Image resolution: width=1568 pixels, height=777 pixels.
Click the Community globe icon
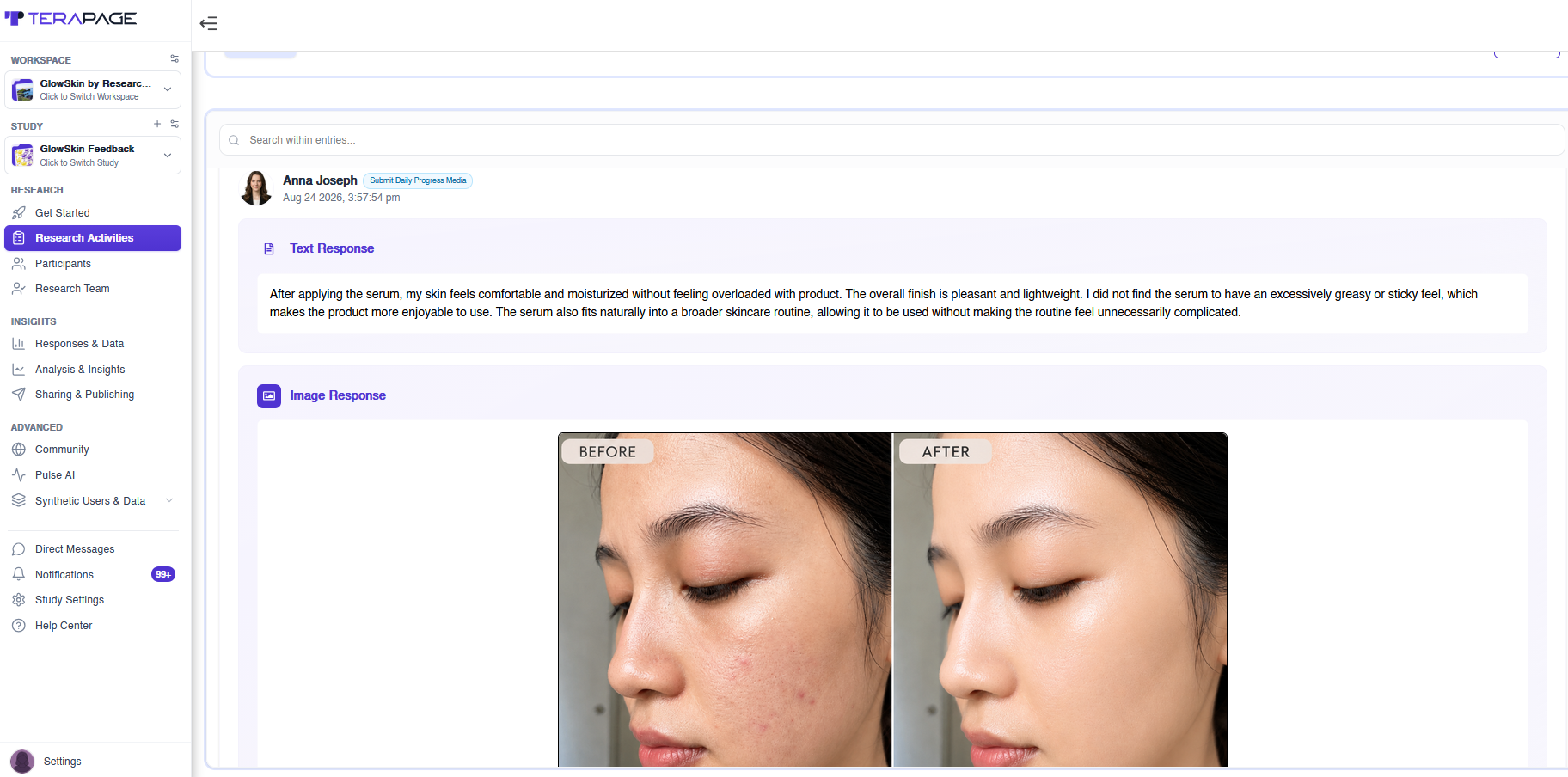tap(19, 450)
